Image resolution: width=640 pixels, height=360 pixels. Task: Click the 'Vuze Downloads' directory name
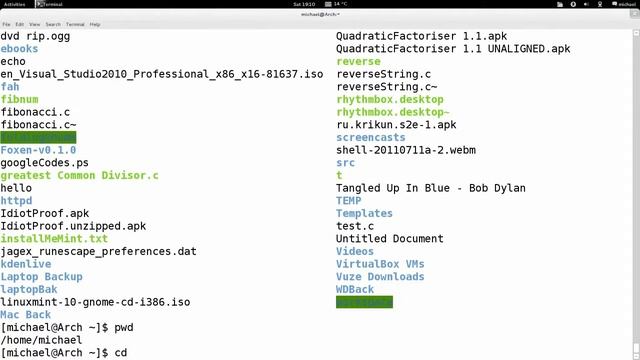(x=380, y=277)
